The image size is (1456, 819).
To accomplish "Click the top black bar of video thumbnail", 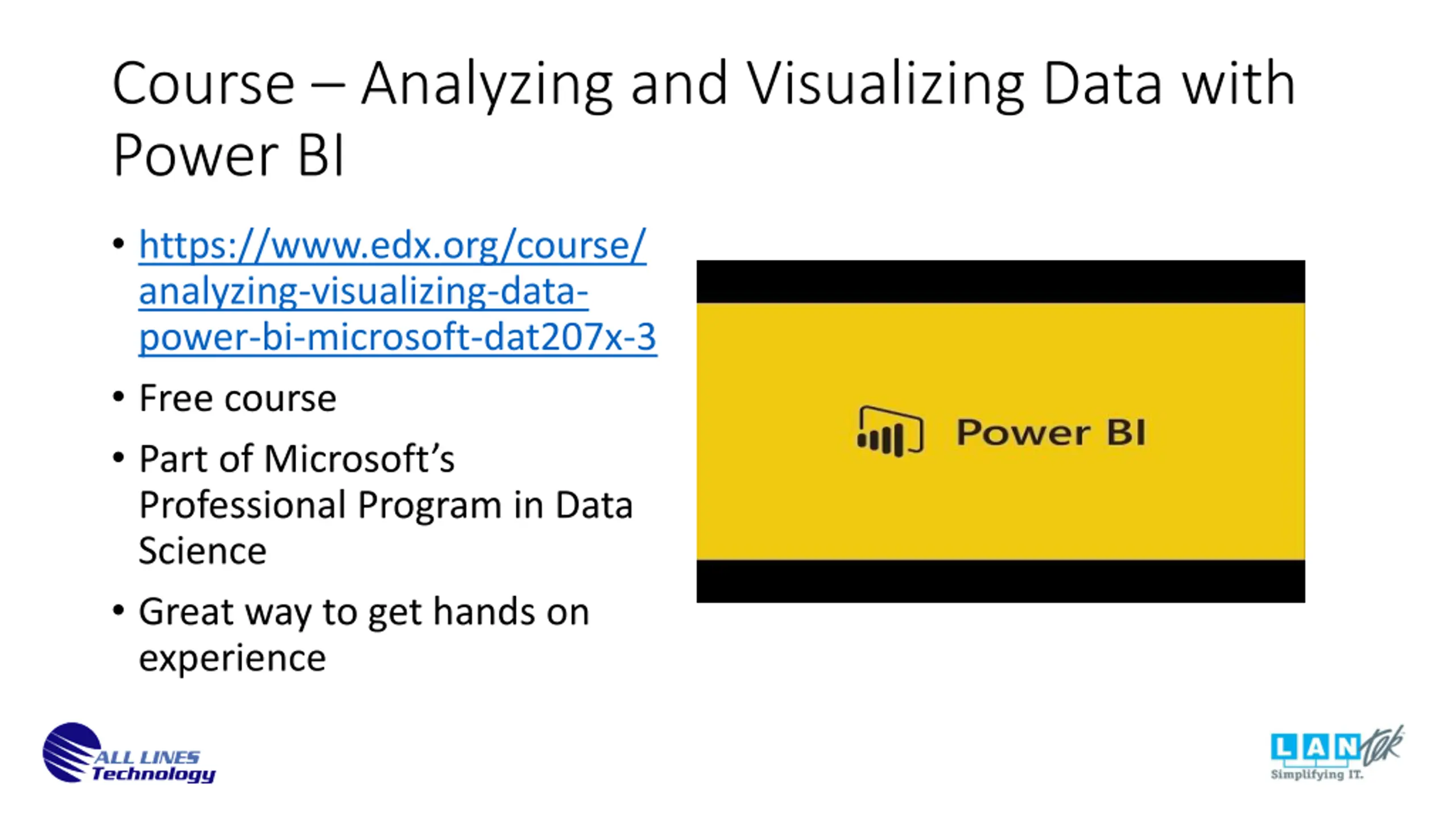I will [1000, 282].
